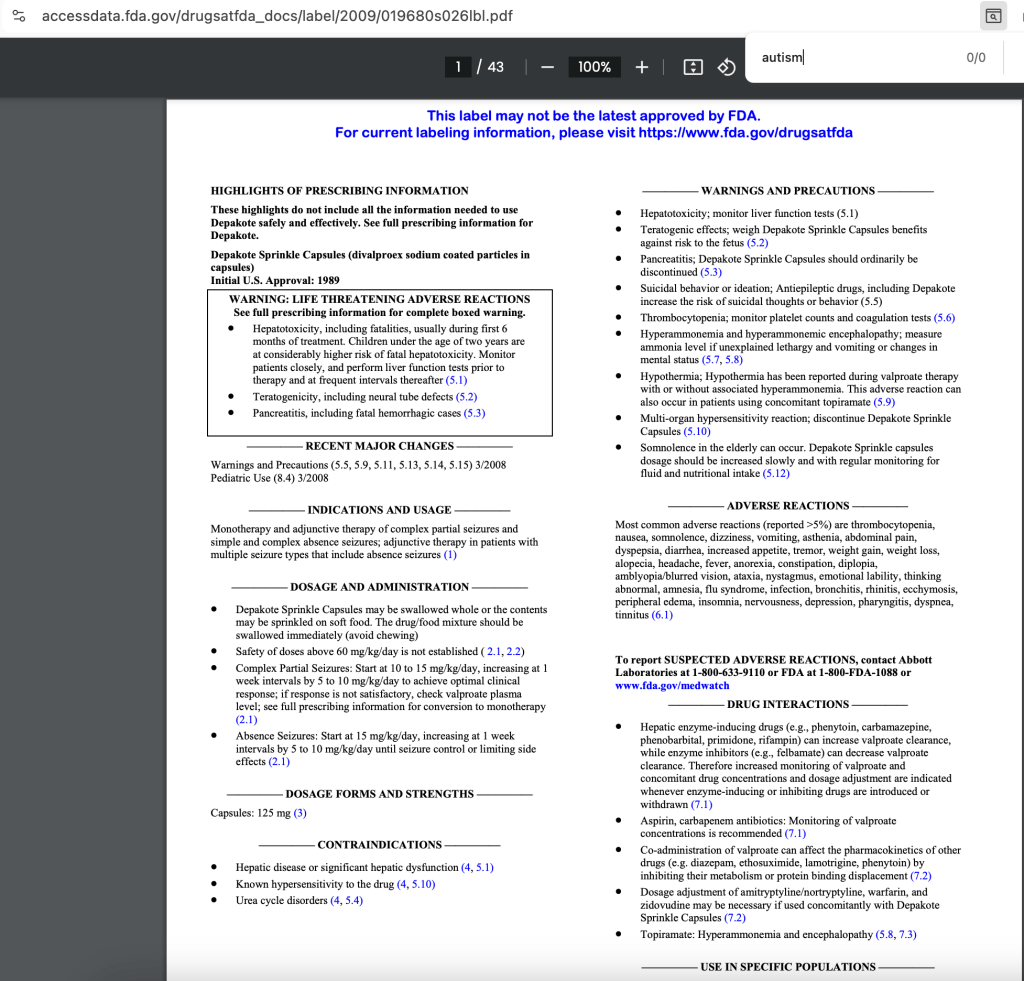Open site information icon in address bar
Image resolution: width=1024 pixels, height=981 pixels.
[18, 17]
